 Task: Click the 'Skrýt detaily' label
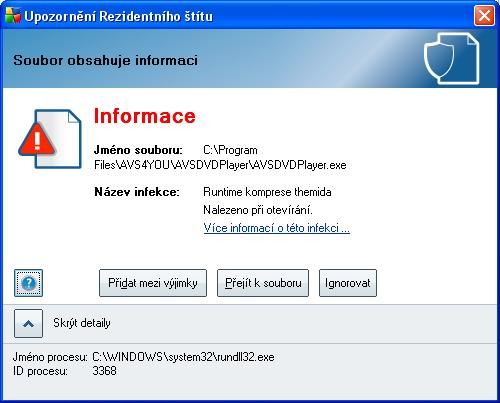(82, 323)
